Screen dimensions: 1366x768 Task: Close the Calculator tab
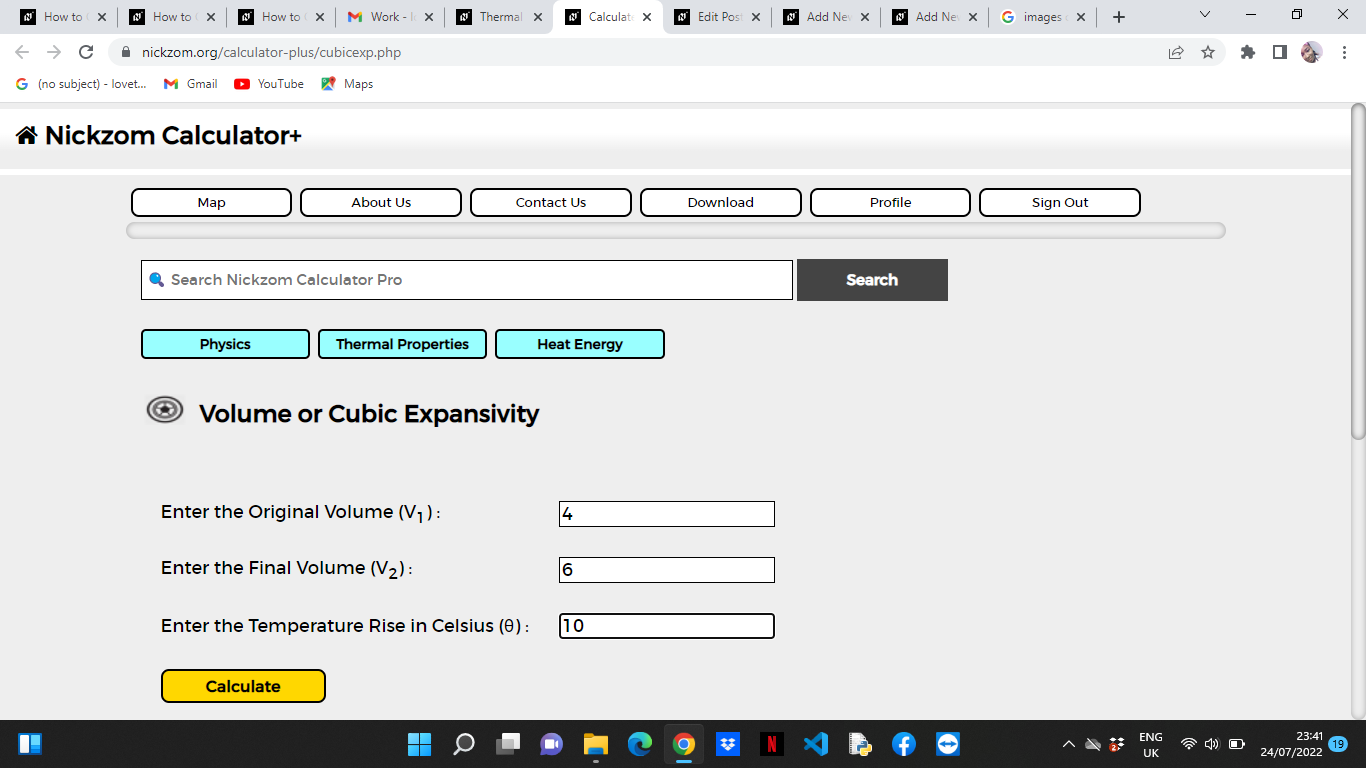point(647,17)
